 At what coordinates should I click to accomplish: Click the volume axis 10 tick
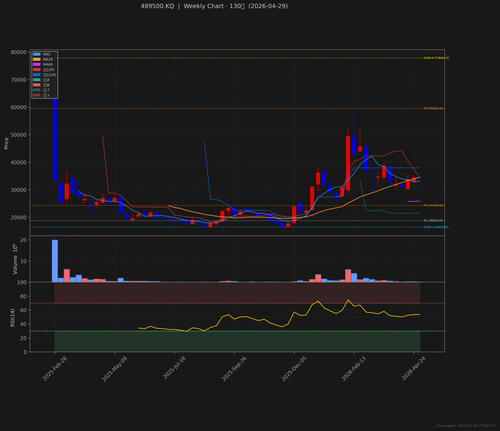(23, 261)
